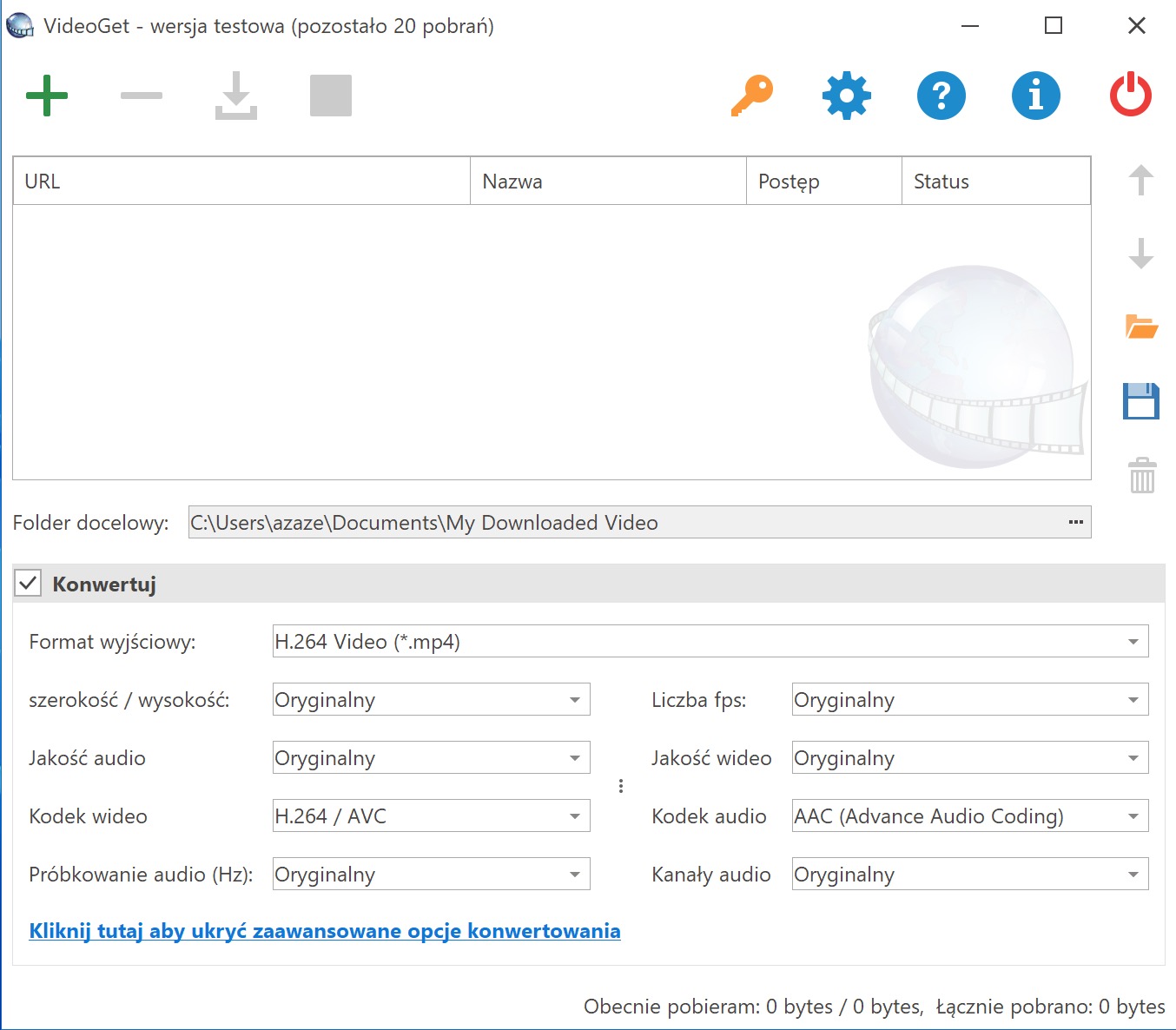Click the Nazwa column header
Image resolution: width=1176 pixels, height=1030 pixels.
tap(608, 181)
